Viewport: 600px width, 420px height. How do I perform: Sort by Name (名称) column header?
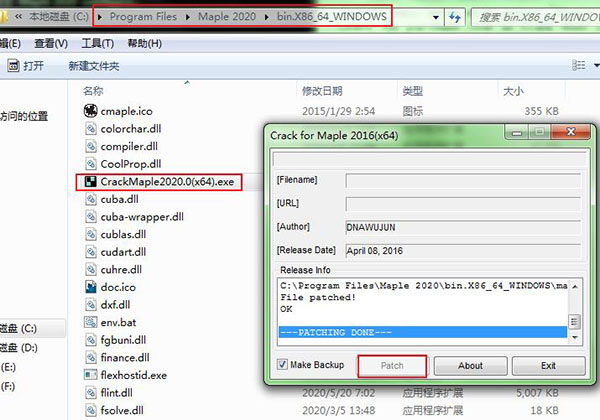click(93, 91)
